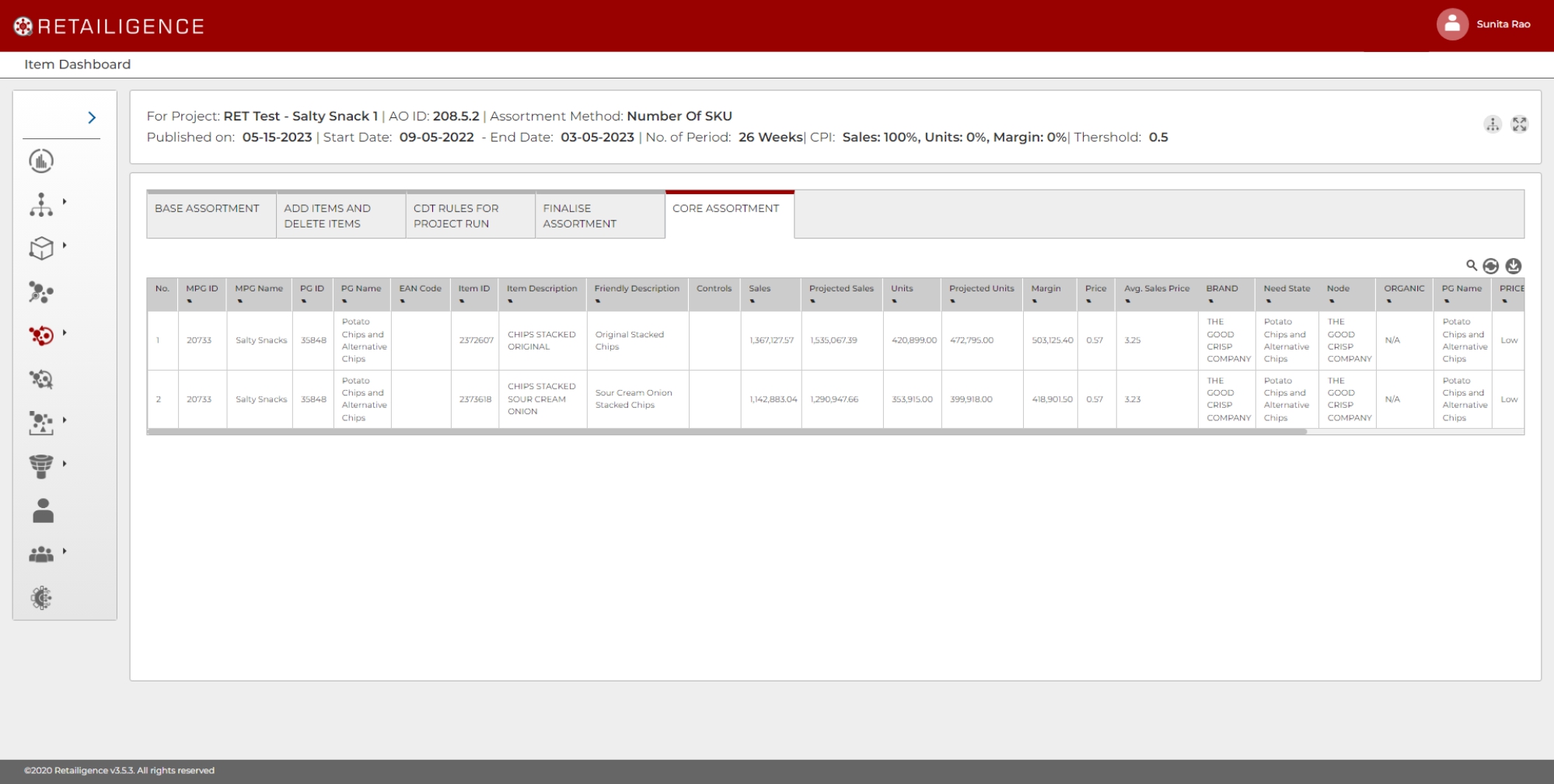
Task: Open the single user profile sidebar icon
Action: point(43,510)
